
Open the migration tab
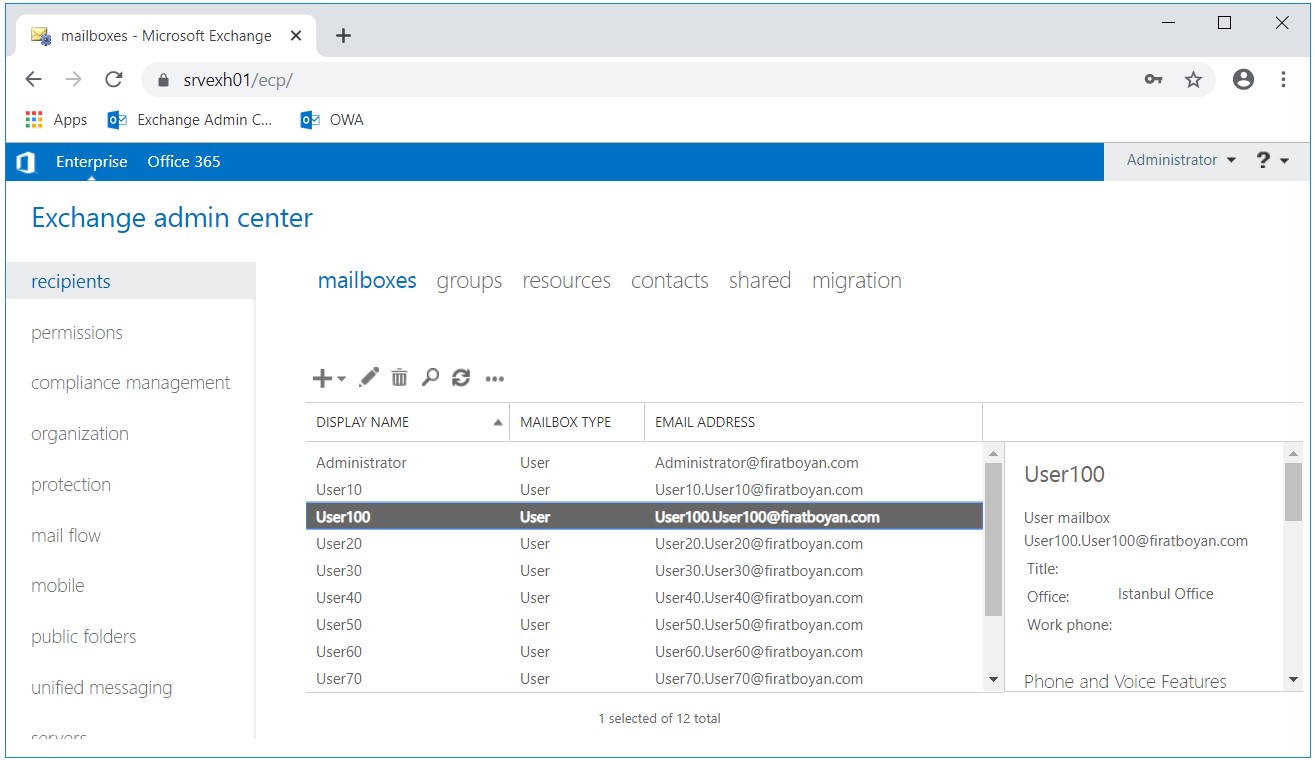point(857,282)
